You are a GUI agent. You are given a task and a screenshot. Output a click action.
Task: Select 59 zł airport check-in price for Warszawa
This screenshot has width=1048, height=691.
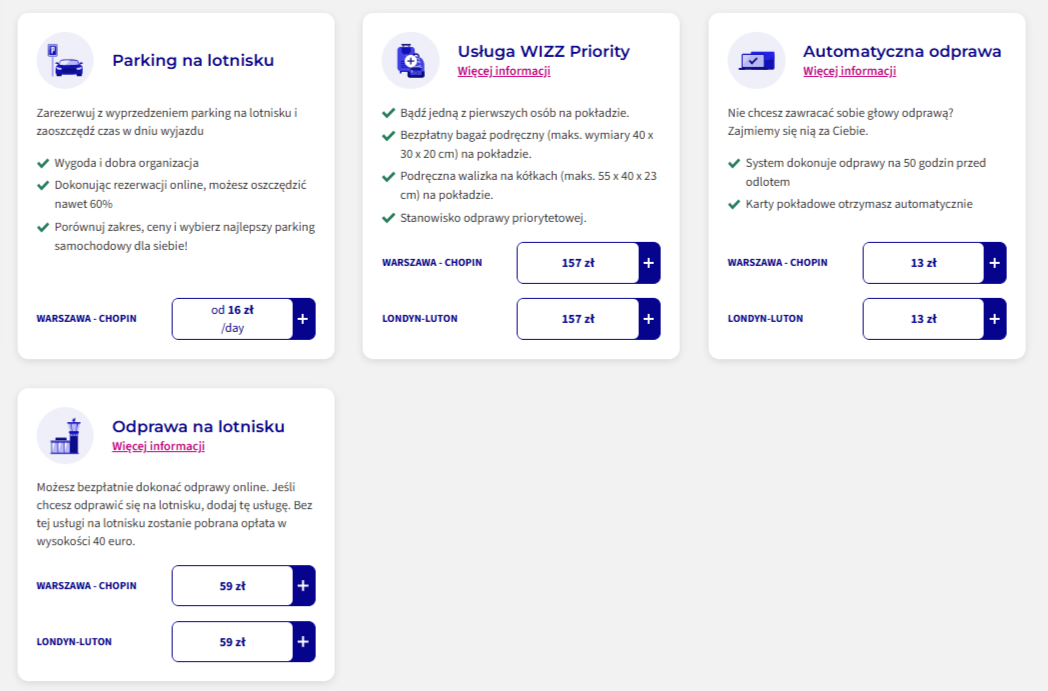233,585
